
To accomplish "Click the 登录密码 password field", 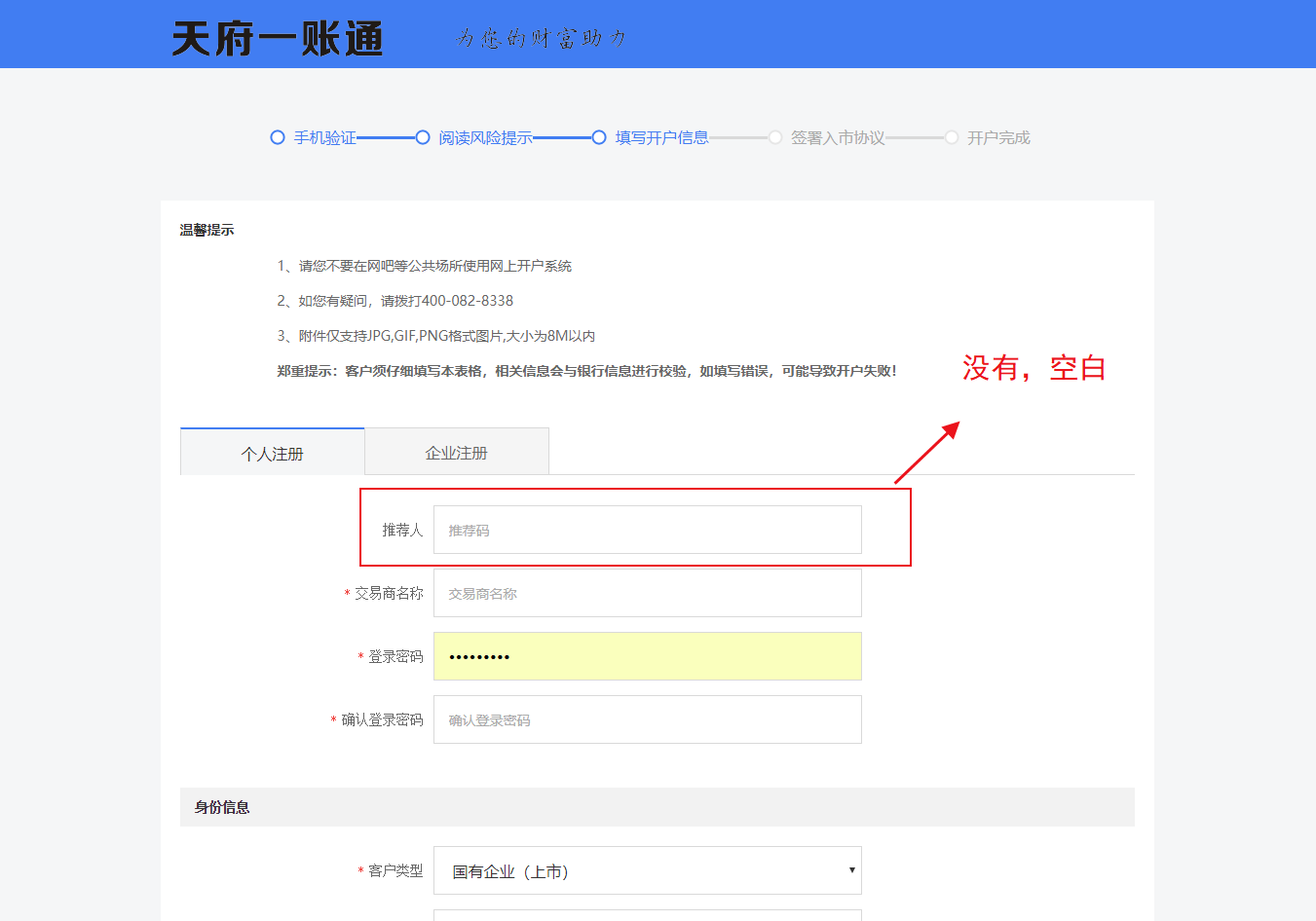I will coord(647,656).
